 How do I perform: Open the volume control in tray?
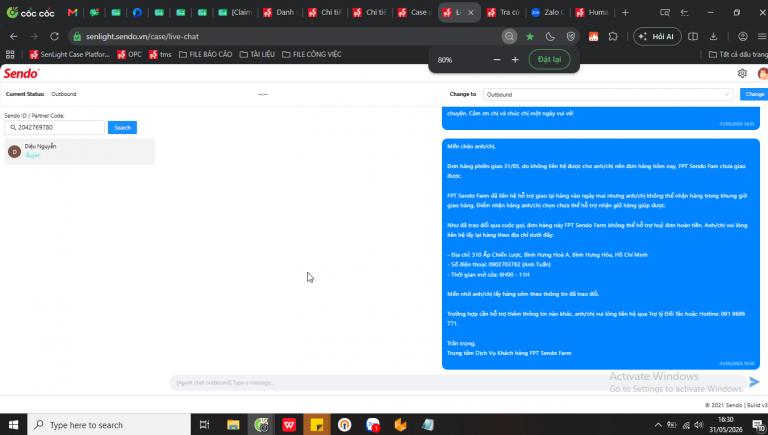[699, 425]
